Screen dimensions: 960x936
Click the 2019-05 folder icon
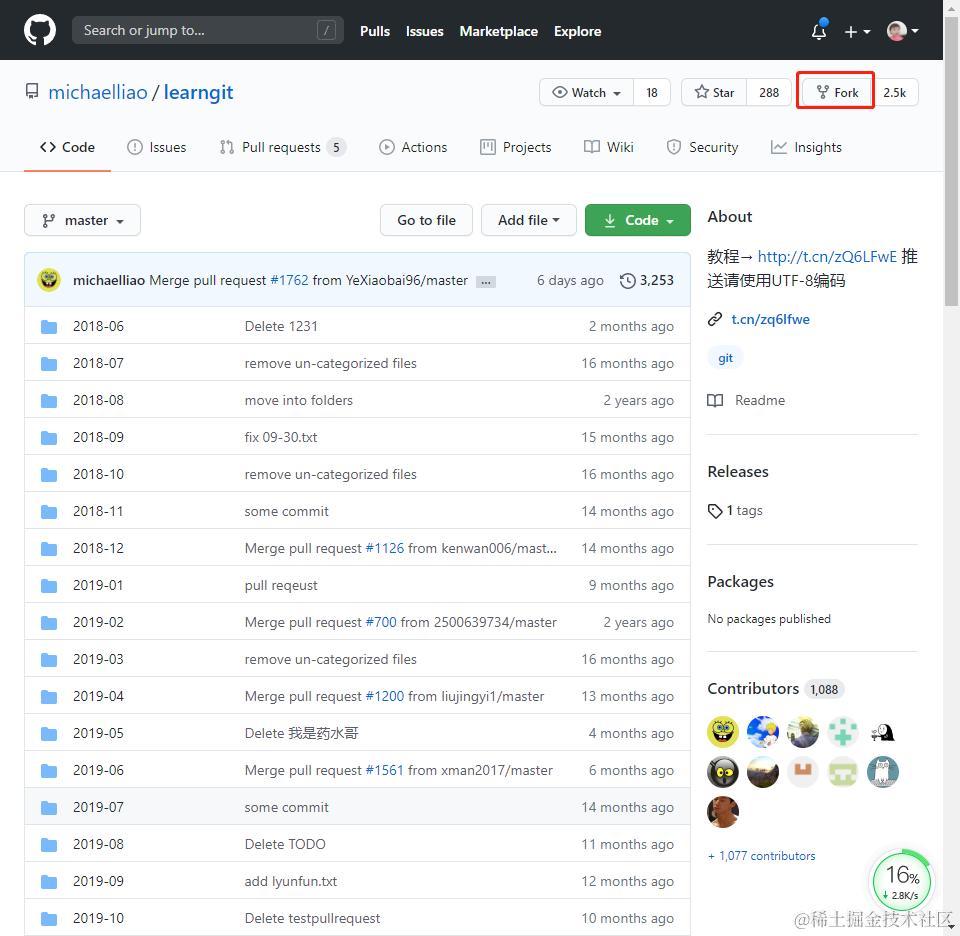click(49, 733)
